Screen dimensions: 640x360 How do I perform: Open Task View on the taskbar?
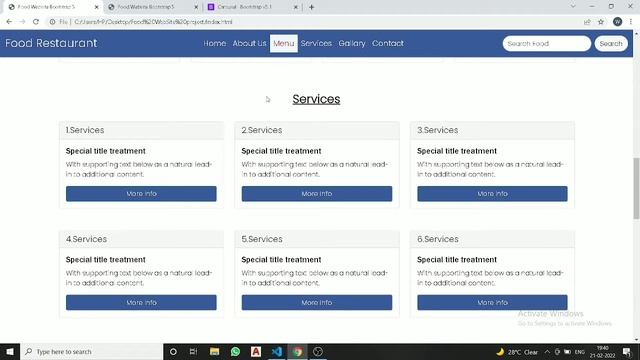click(193, 351)
